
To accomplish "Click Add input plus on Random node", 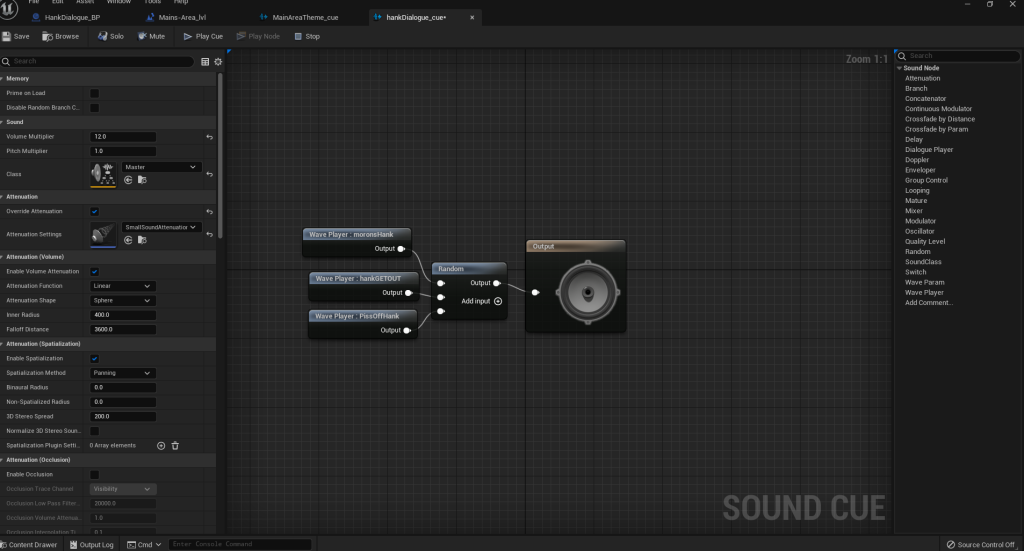I will 497,301.
